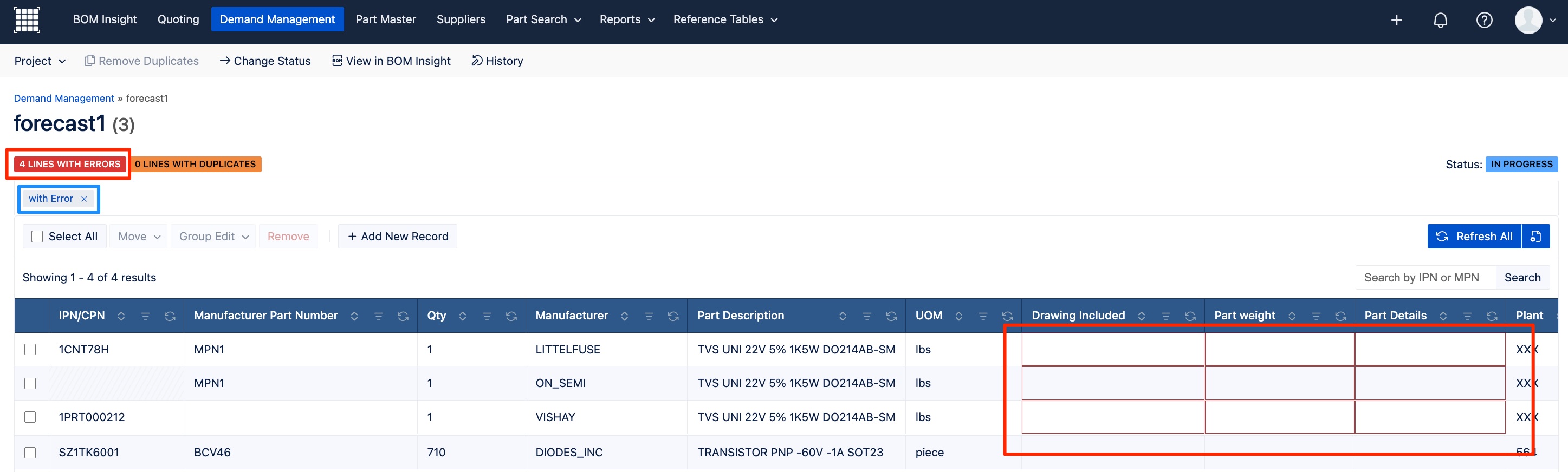Sort by Drawing Included column
This screenshot has height=472, width=1568.
[1142, 316]
